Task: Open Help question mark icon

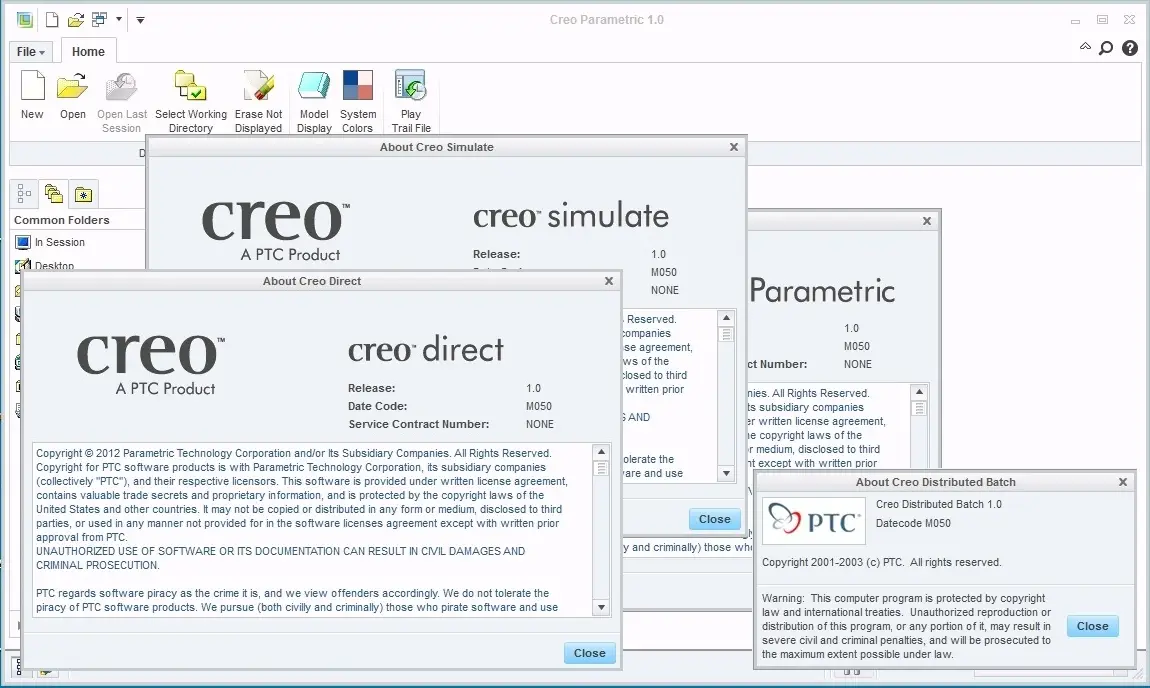Action: pos(1130,48)
